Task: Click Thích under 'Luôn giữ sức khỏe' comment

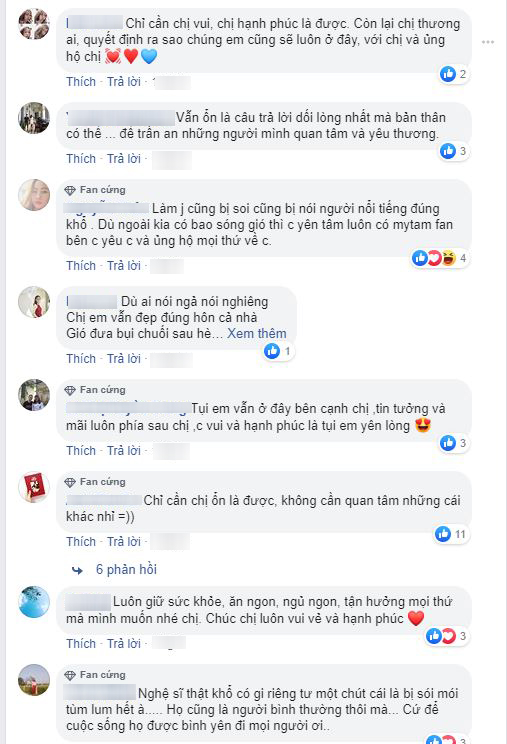Action: tap(81, 643)
